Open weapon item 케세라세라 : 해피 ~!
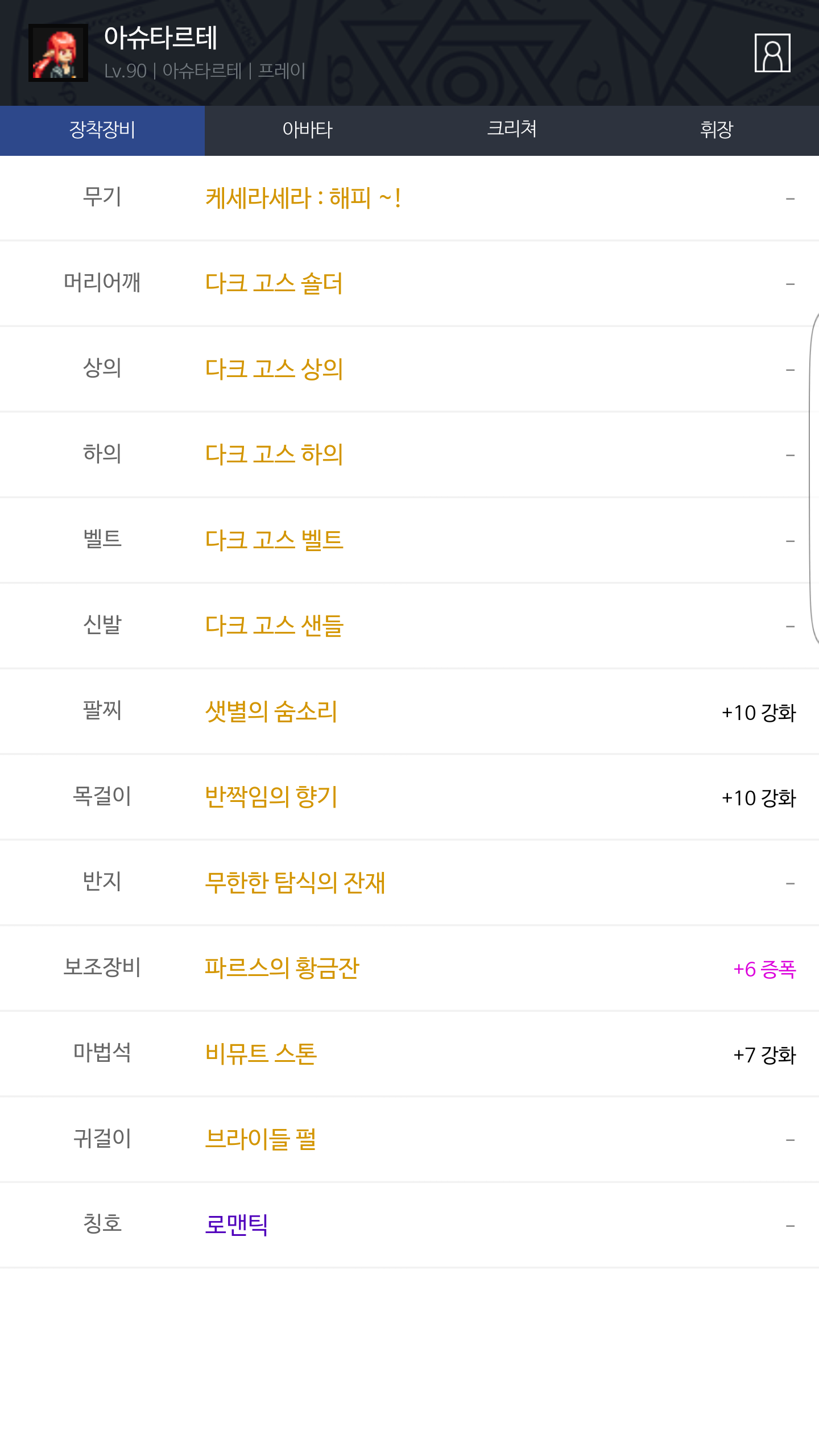This screenshot has height=1456, width=819. [303, 198]
